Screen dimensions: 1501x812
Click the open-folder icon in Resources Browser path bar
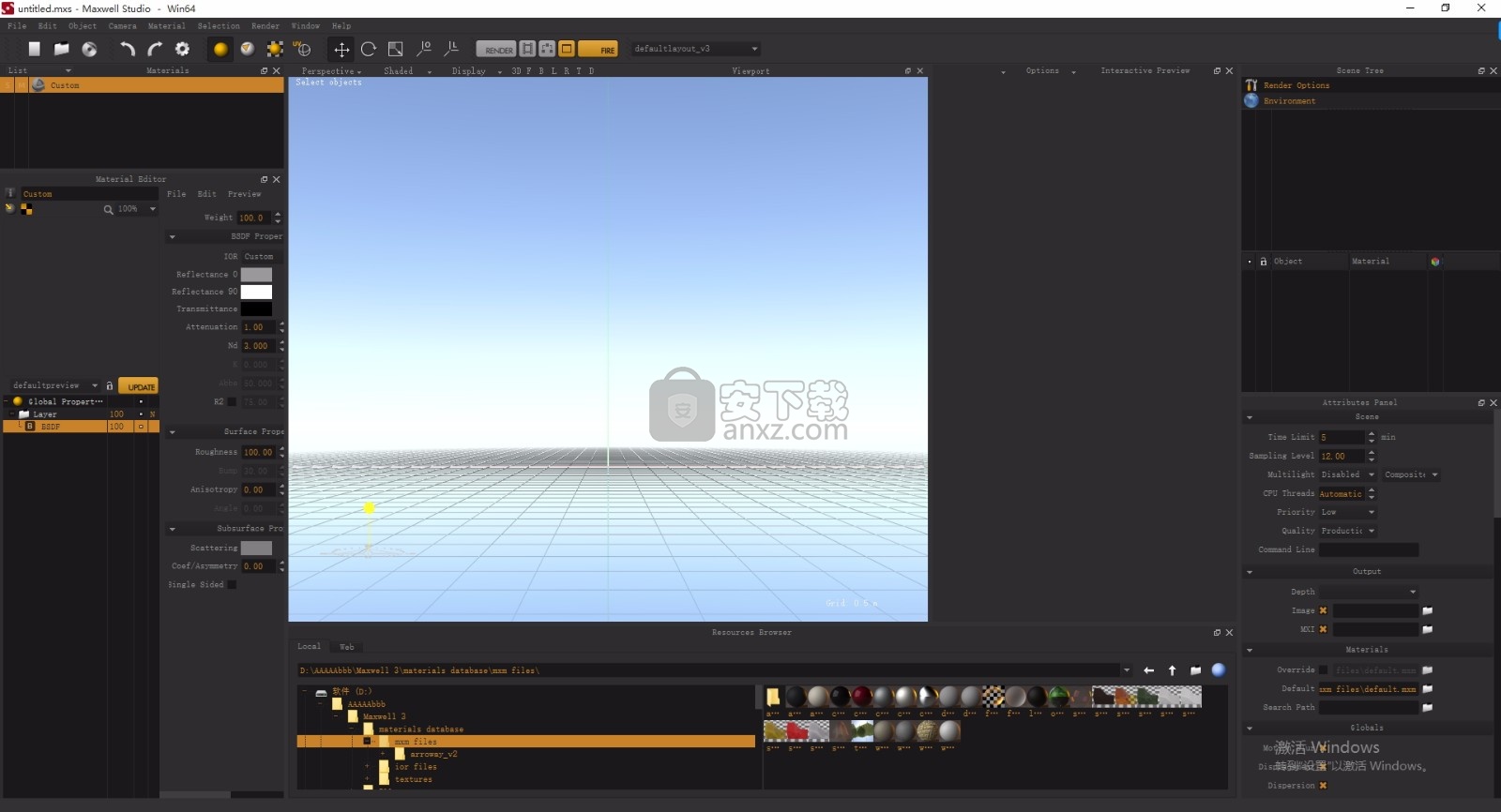[x=1195, y=670]
